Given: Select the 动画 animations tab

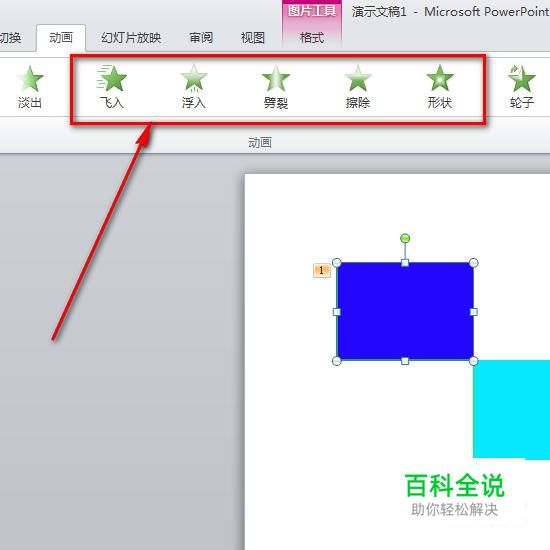Looking at the screenshot, I should (61, 38).
